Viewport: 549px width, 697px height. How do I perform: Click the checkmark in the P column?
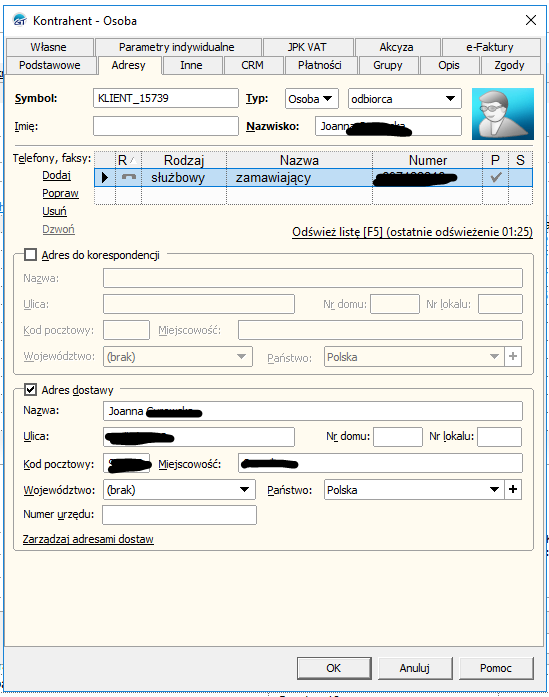(496, 177)
